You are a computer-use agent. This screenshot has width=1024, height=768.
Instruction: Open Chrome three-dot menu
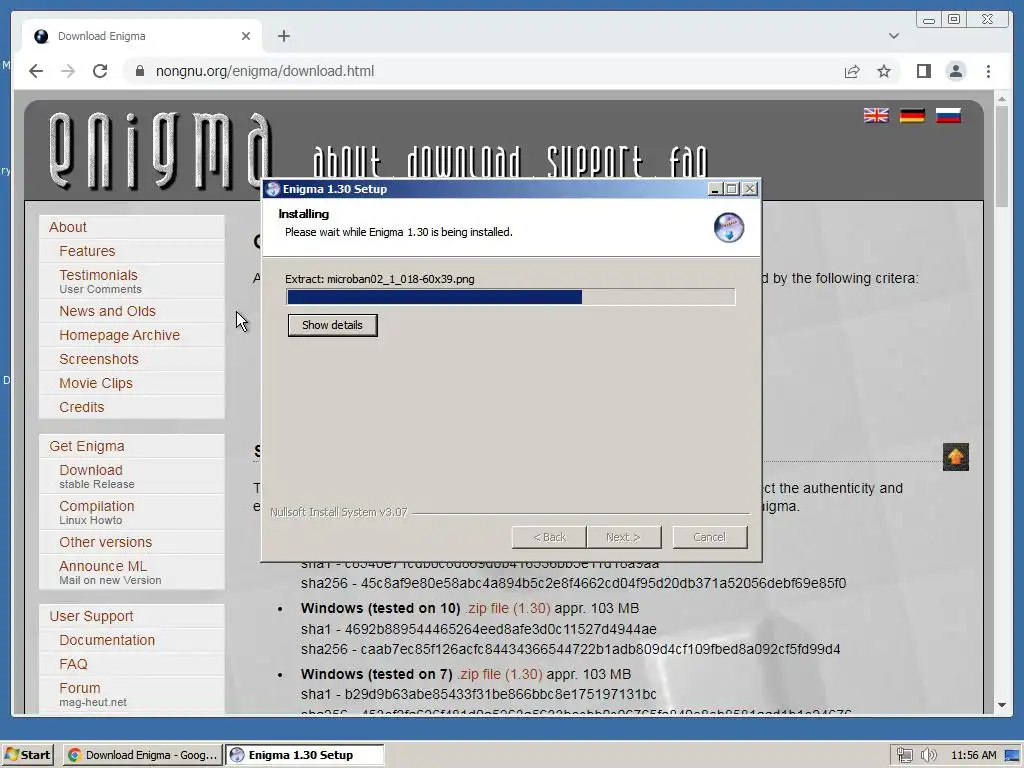[x=988, y=71]
